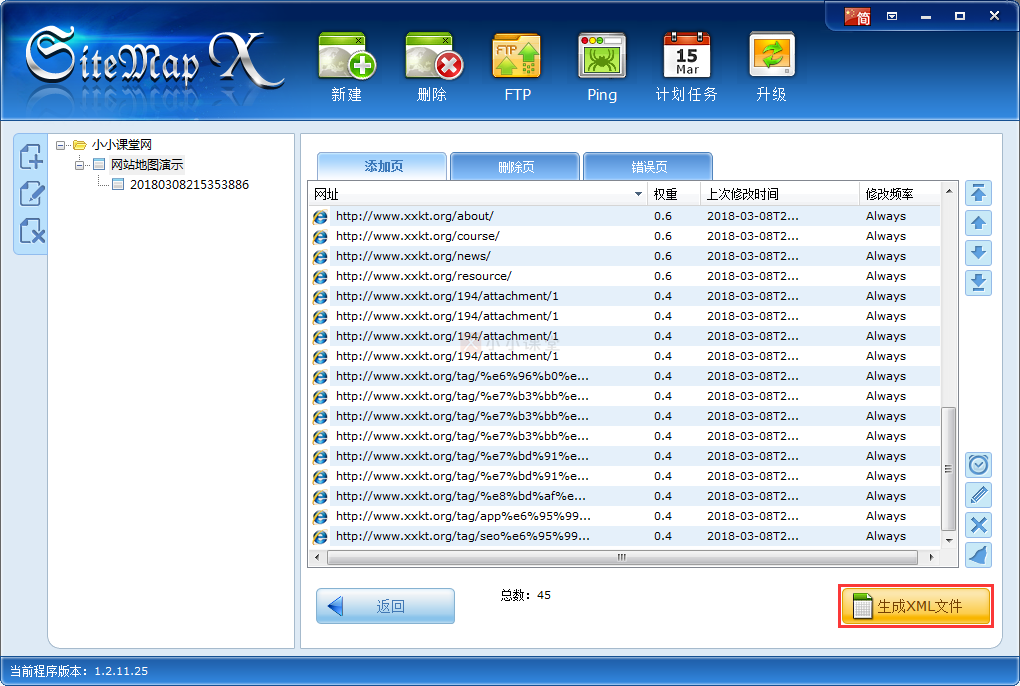
Task: Click the delete page icon in left sidebar
Action: coord(31,231)
